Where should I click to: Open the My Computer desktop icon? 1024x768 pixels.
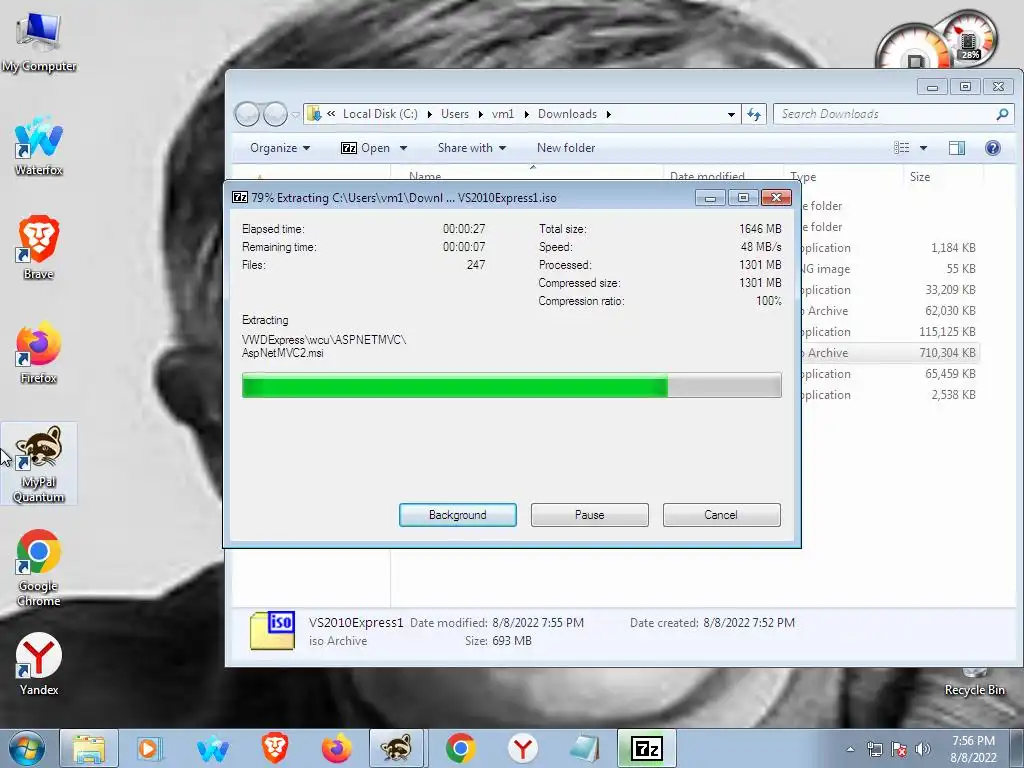(39, 43)
